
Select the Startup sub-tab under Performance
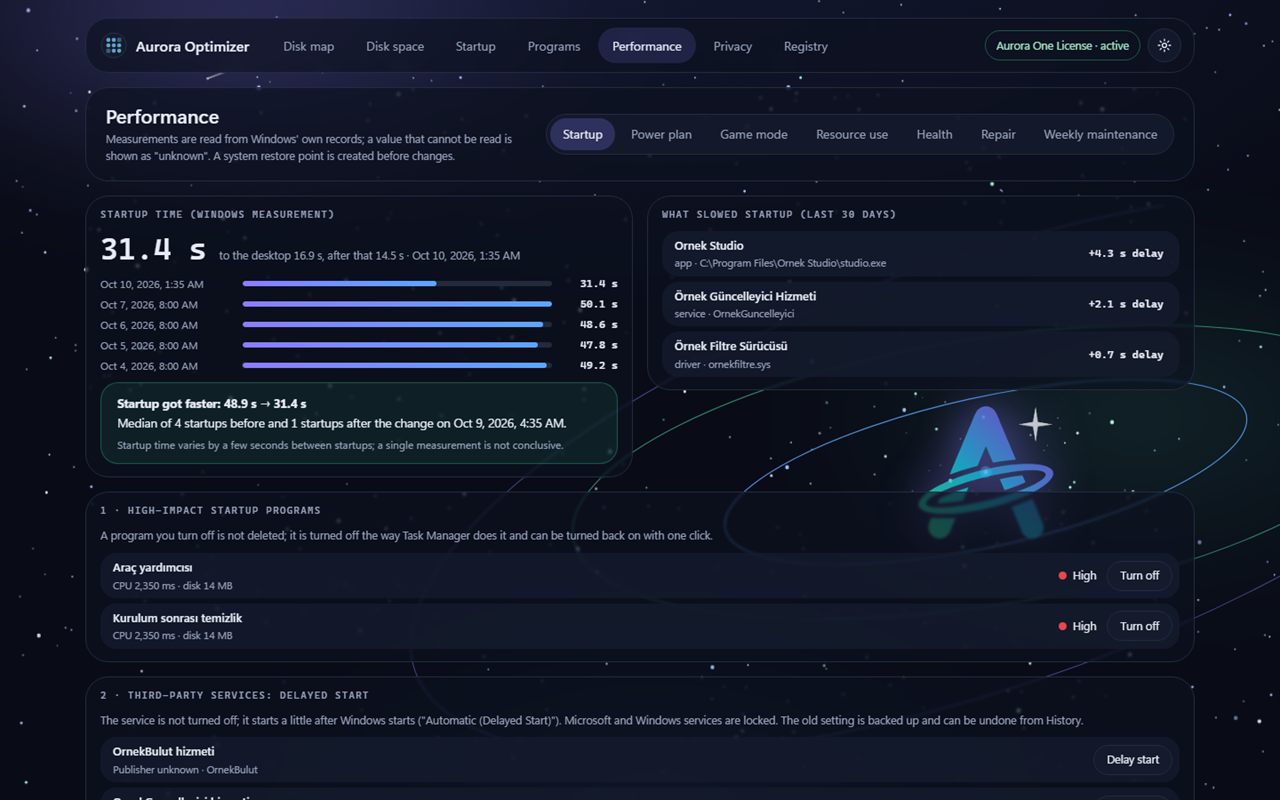coord(583,134)
